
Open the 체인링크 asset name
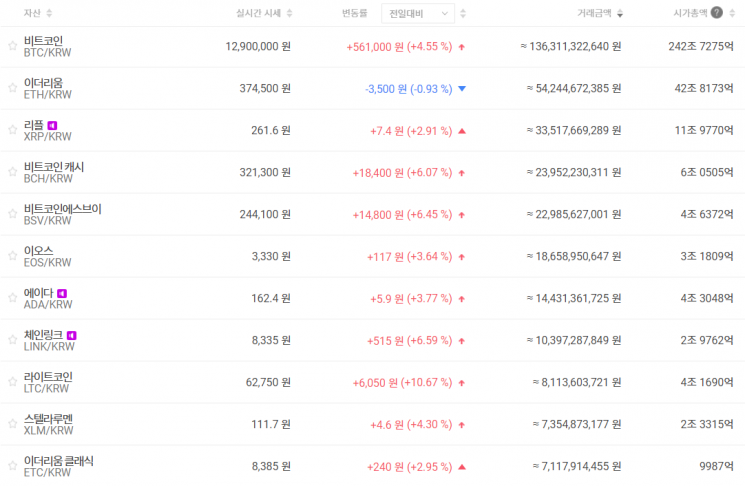click(43, 334)
